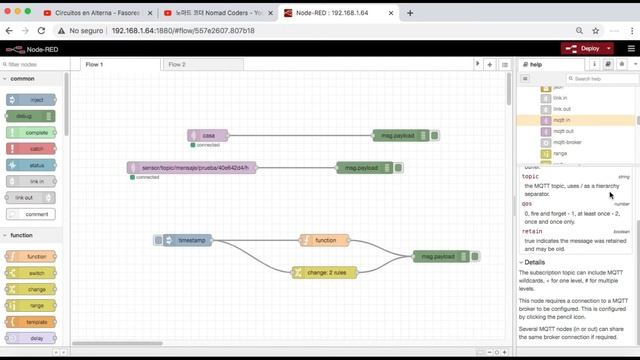The height and width of the screenshot is (360, 640).
Task: Open a new browser tab
Action: tap(410, 13)
